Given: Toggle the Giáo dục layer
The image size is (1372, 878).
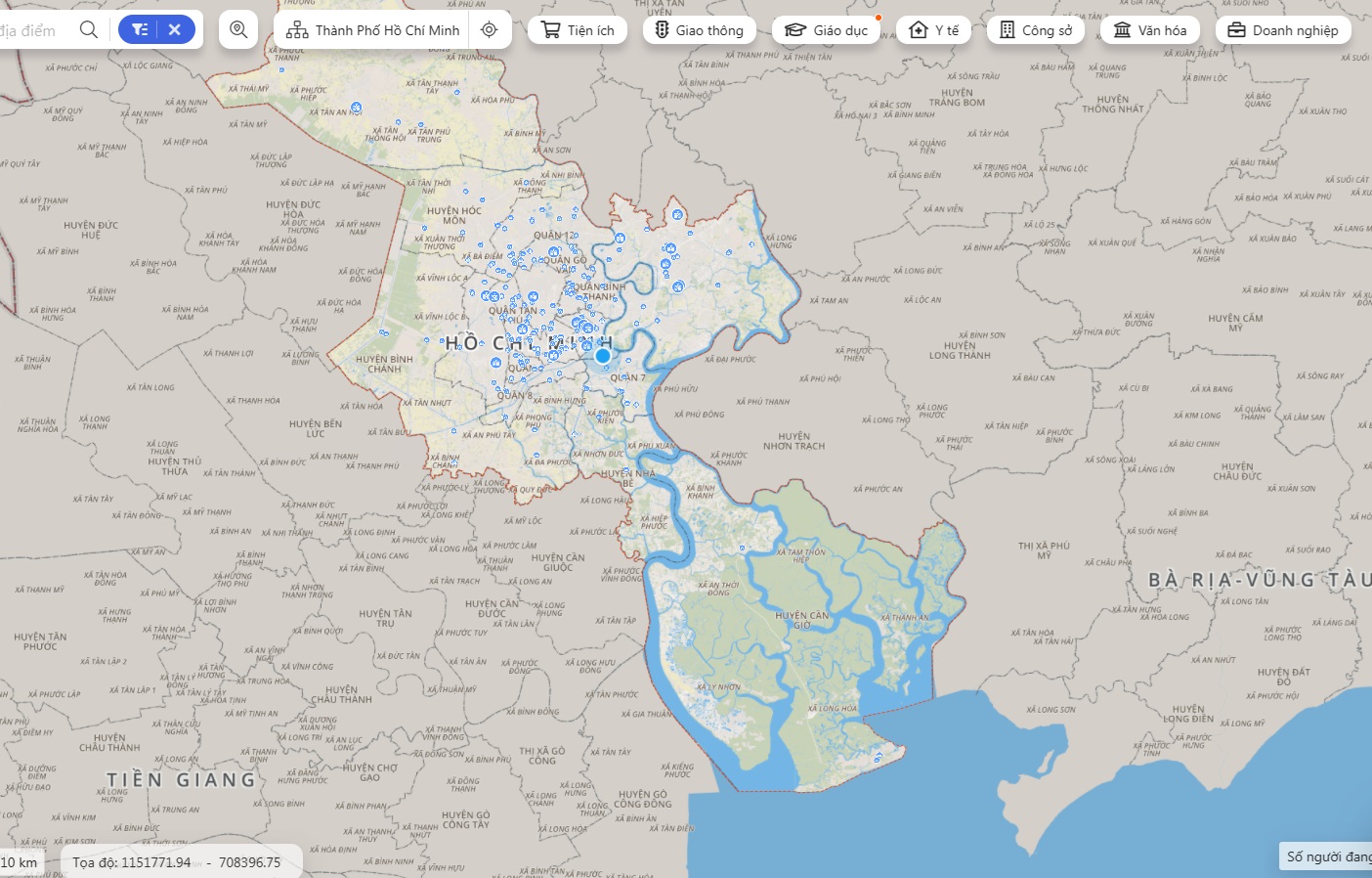Looking at the screenshot, I should (827, 30).
